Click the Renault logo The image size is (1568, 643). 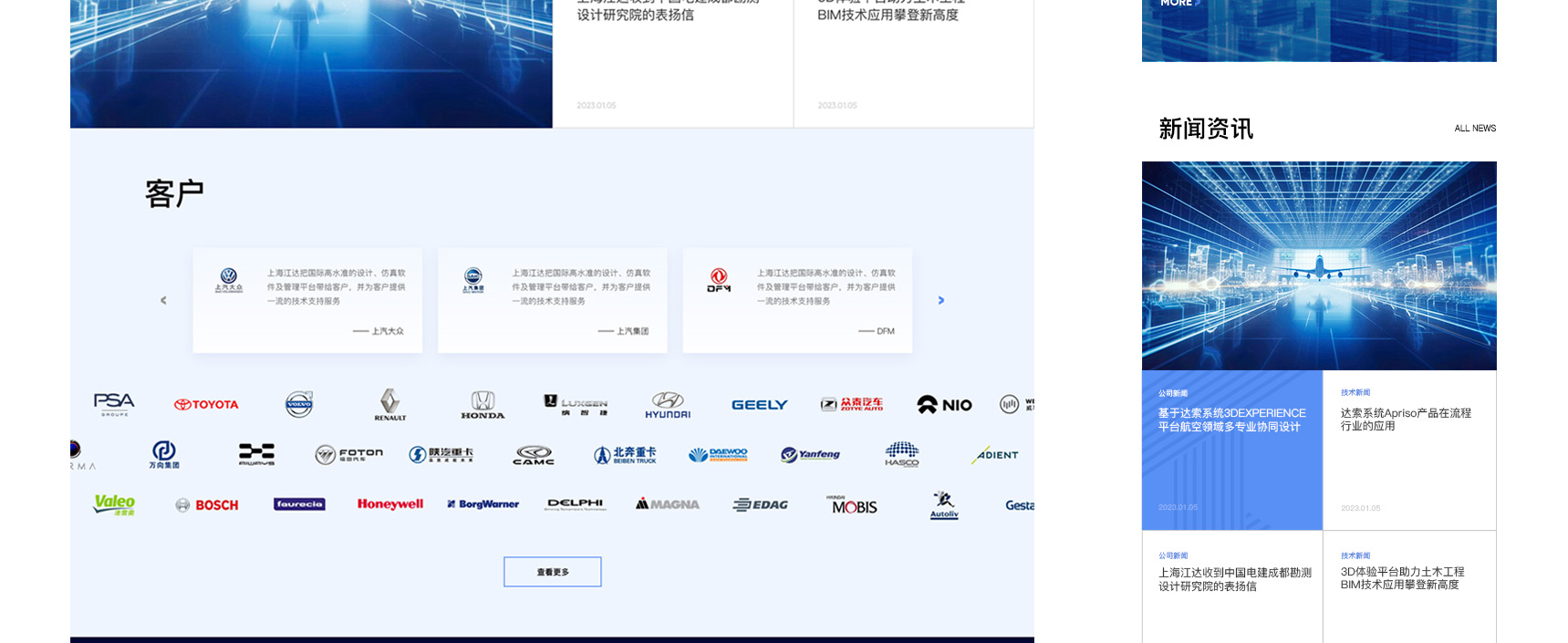[x=390, y=404]
